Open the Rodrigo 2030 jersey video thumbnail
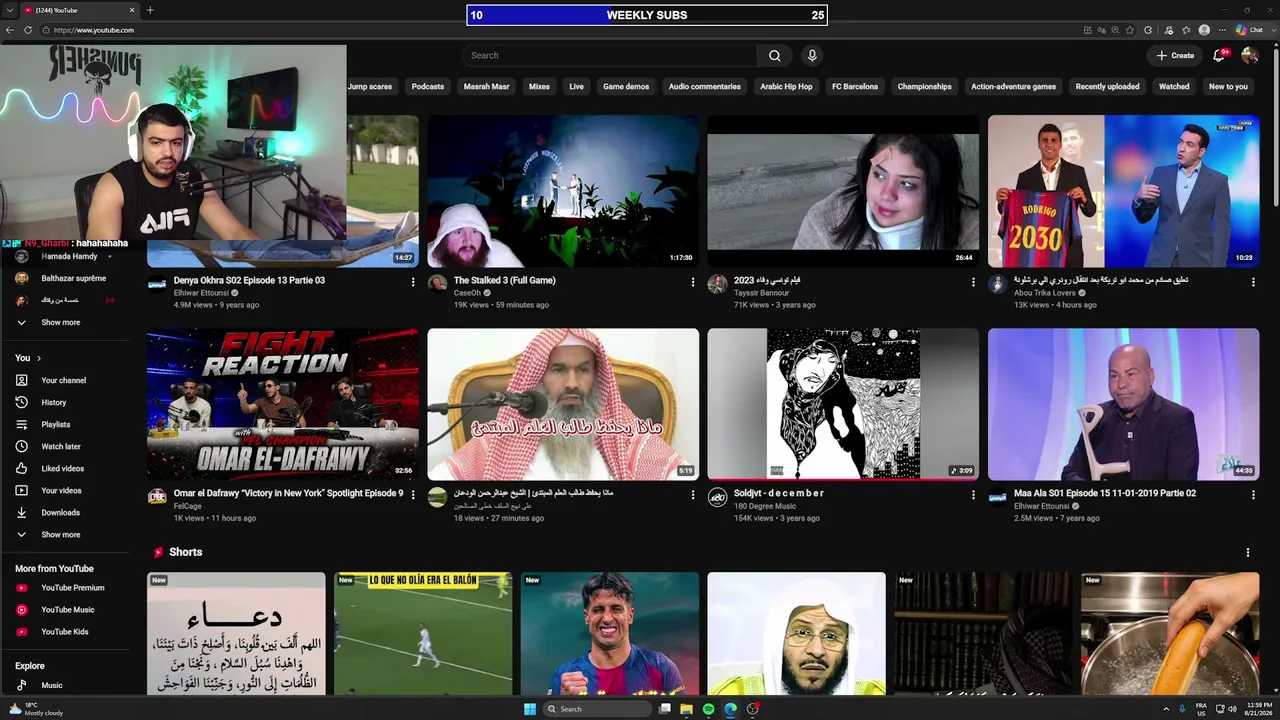The width and height of the screenshot is (1280, 720). coord(1124,191)
